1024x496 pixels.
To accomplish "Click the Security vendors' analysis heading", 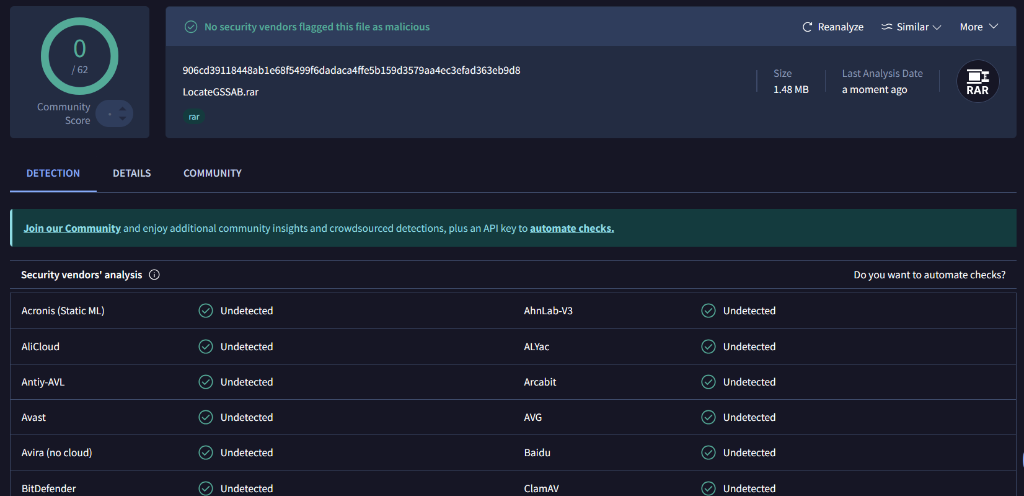I will (x=82, y=275).
